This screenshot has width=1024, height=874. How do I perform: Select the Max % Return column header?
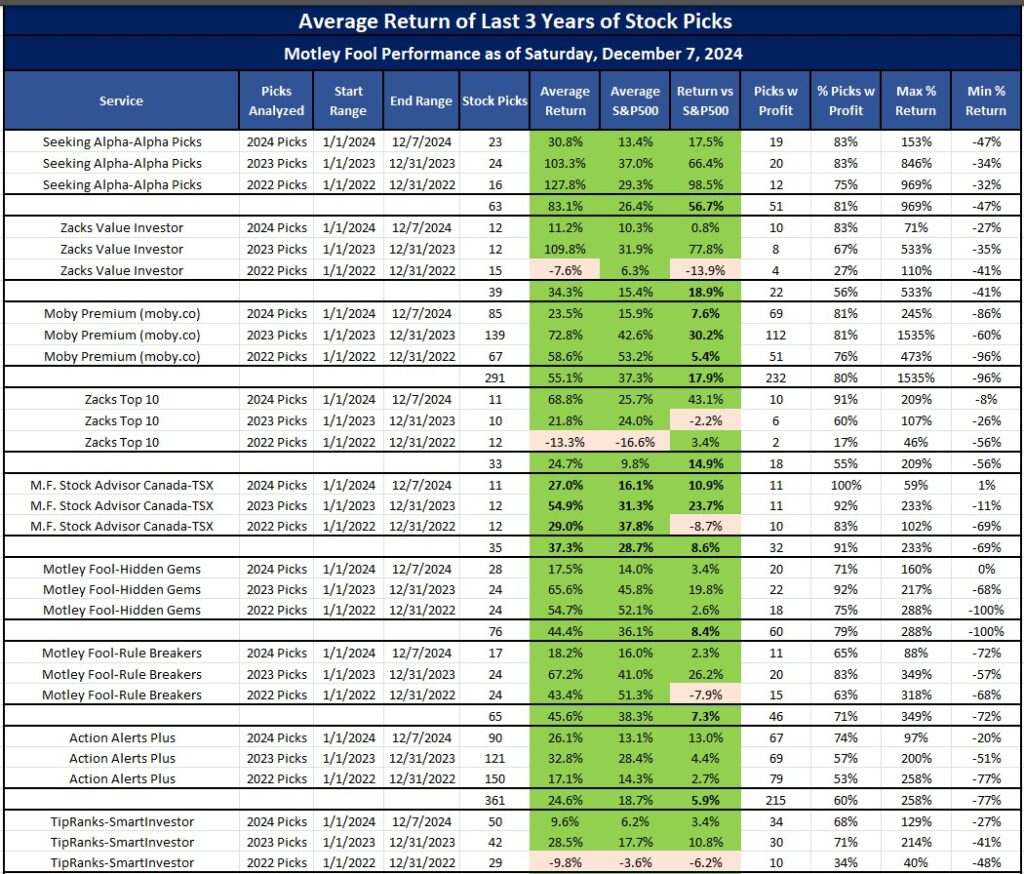tap(916, 100)
